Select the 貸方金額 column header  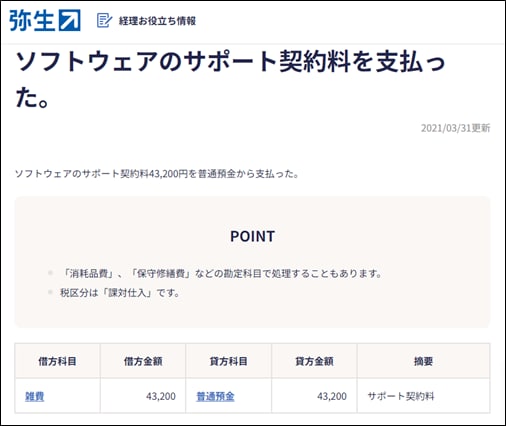coord(314,361)
